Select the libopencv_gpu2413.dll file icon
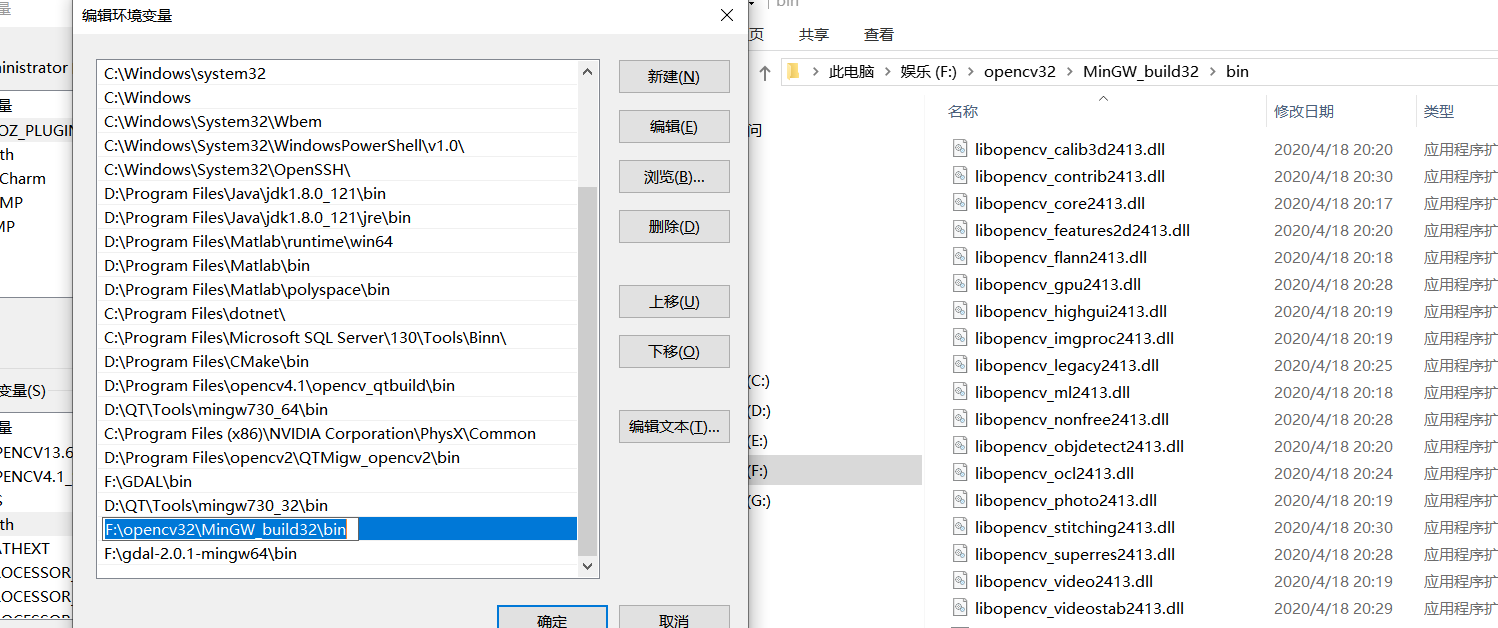This screenshot has height=628, width=1498. click(x=960, y=285)
